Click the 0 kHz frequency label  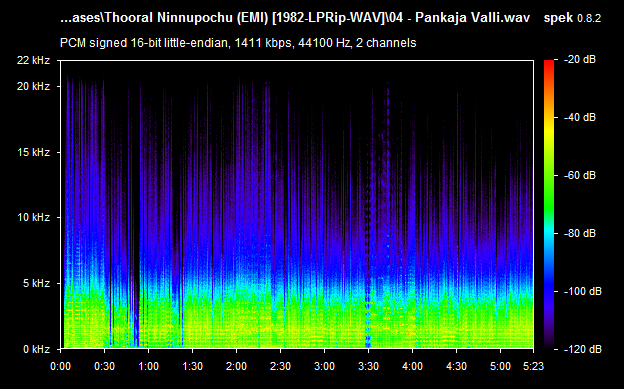point(36,349)
